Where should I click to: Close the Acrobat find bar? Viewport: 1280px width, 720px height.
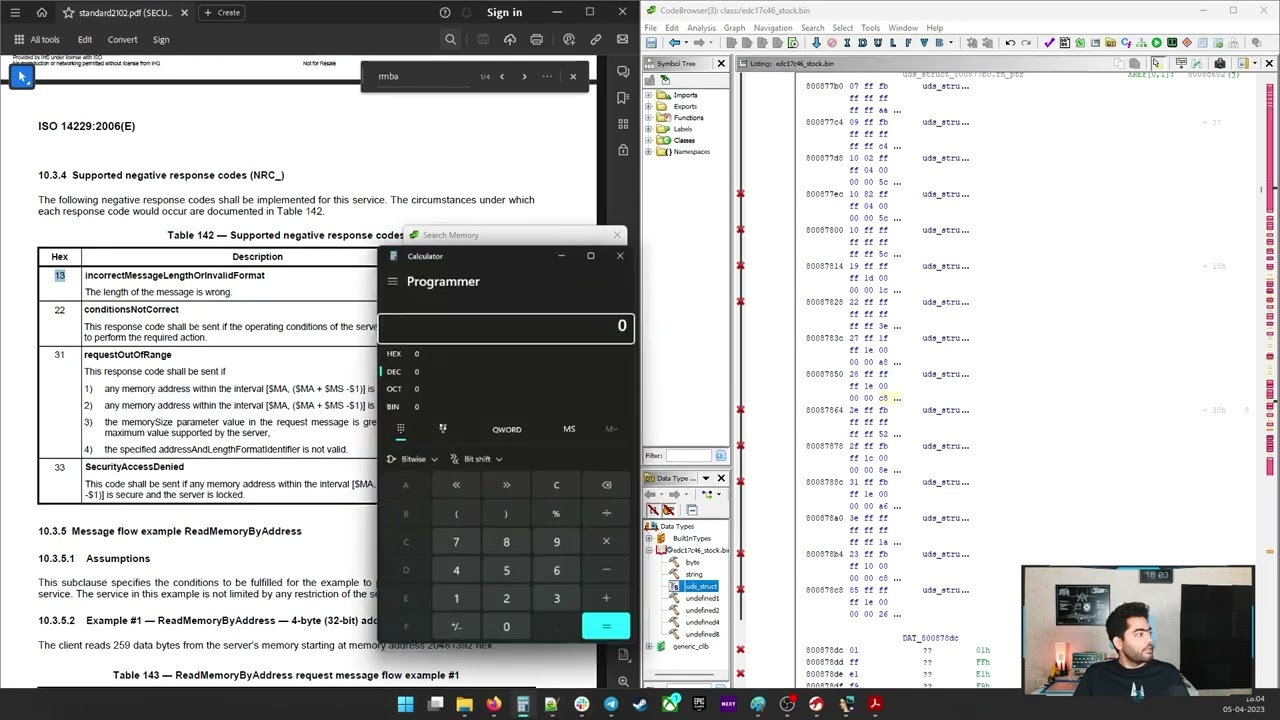coord(573,76)
